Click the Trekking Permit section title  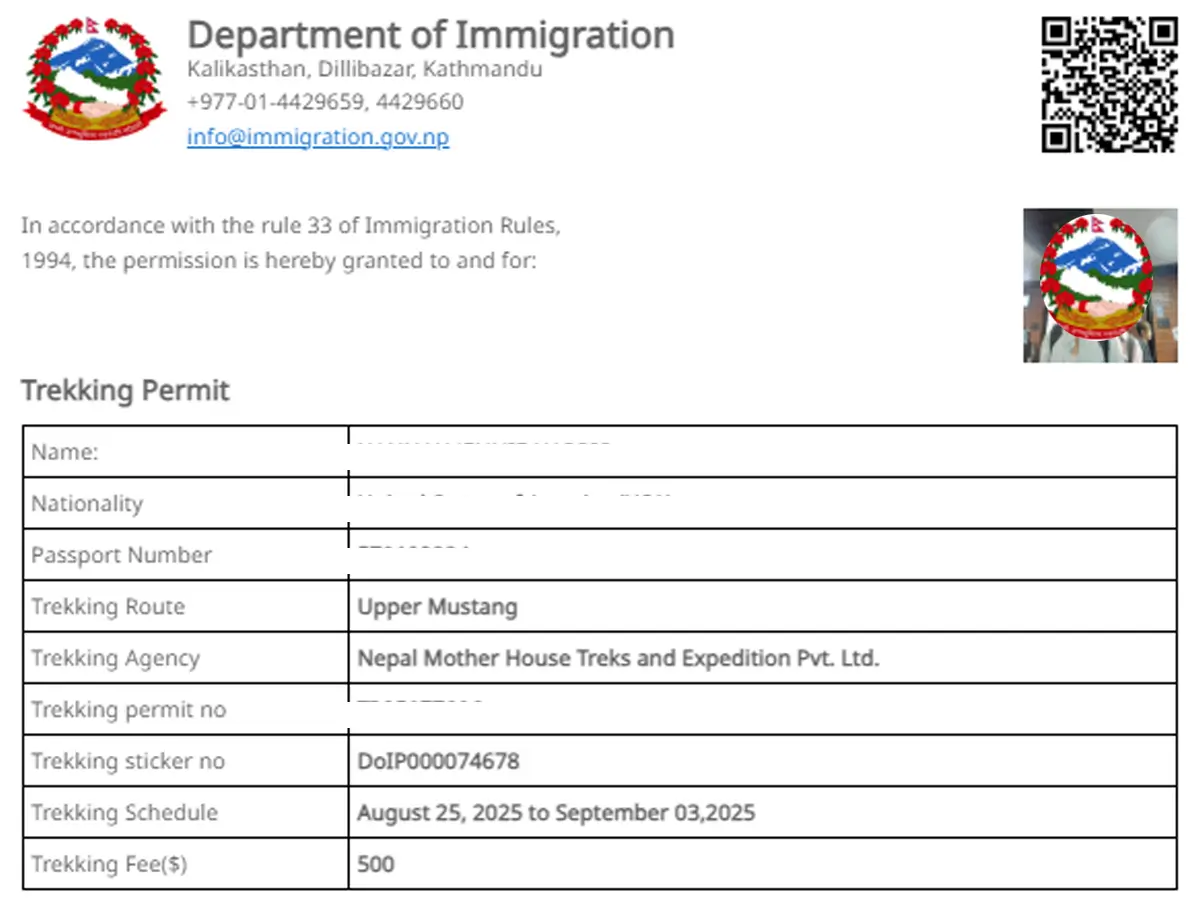[125, 390]
